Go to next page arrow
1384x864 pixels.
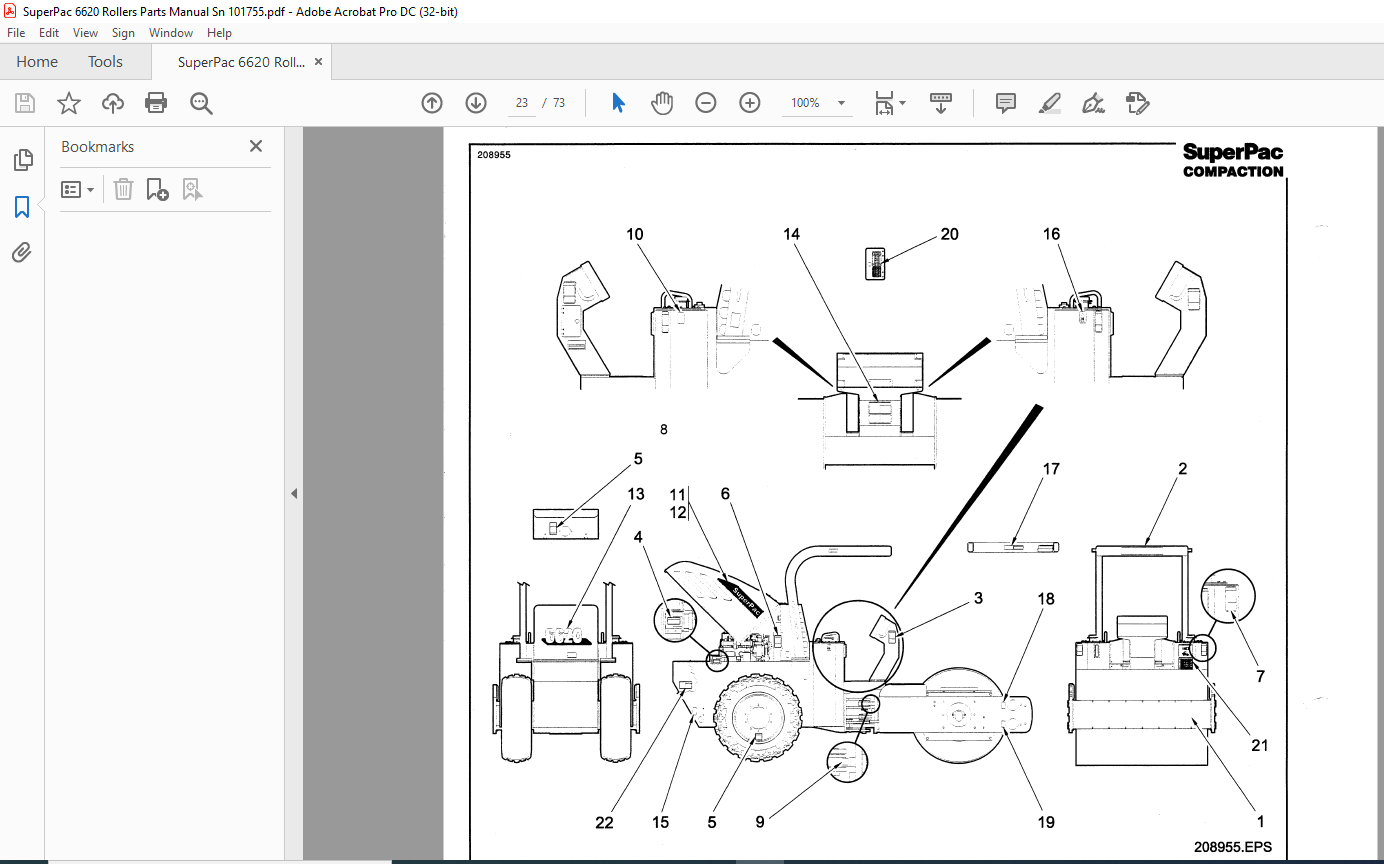point(476,103)
